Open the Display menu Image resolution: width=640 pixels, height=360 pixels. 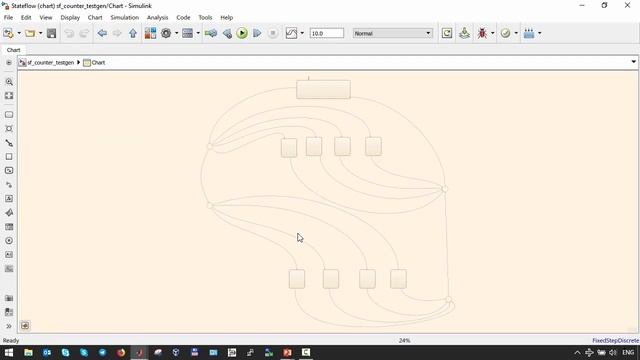click(70, 18)
